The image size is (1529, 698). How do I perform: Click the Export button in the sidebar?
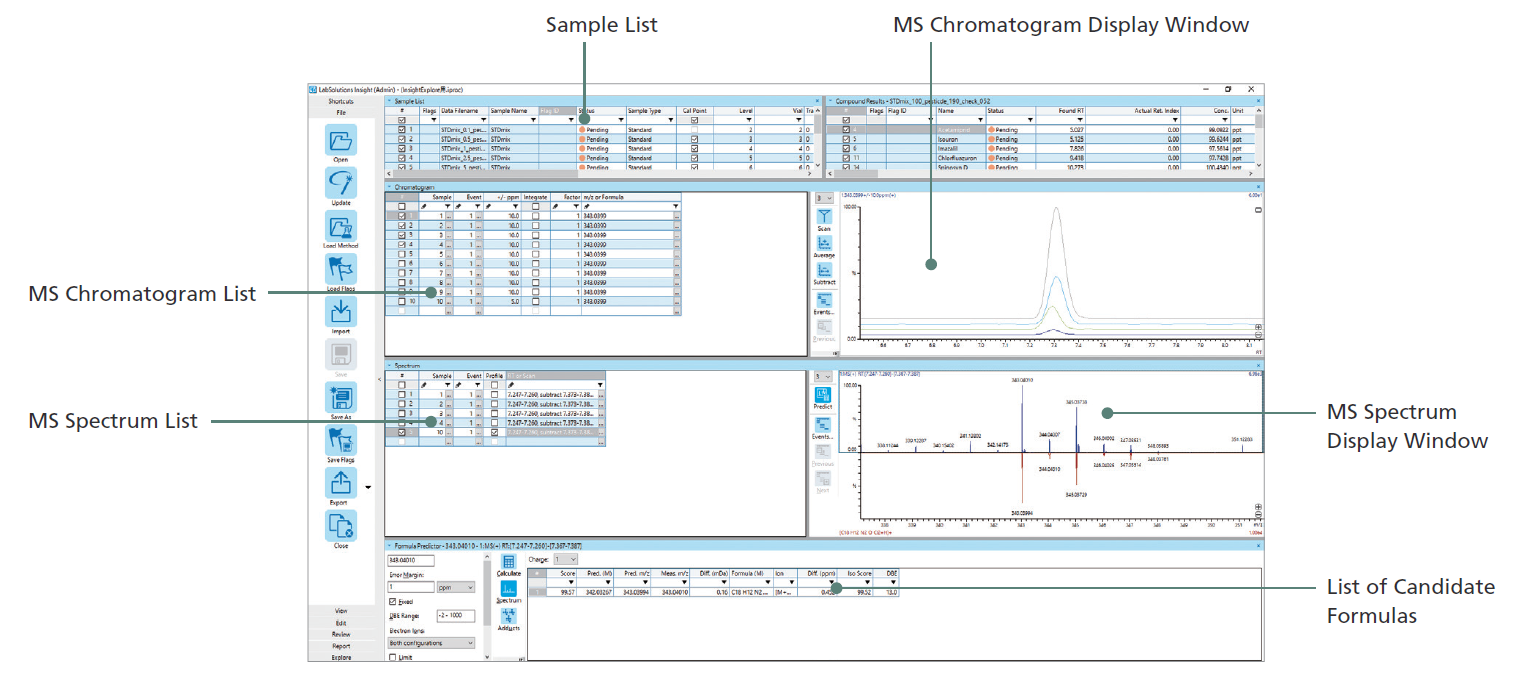[x=341, y=484]
